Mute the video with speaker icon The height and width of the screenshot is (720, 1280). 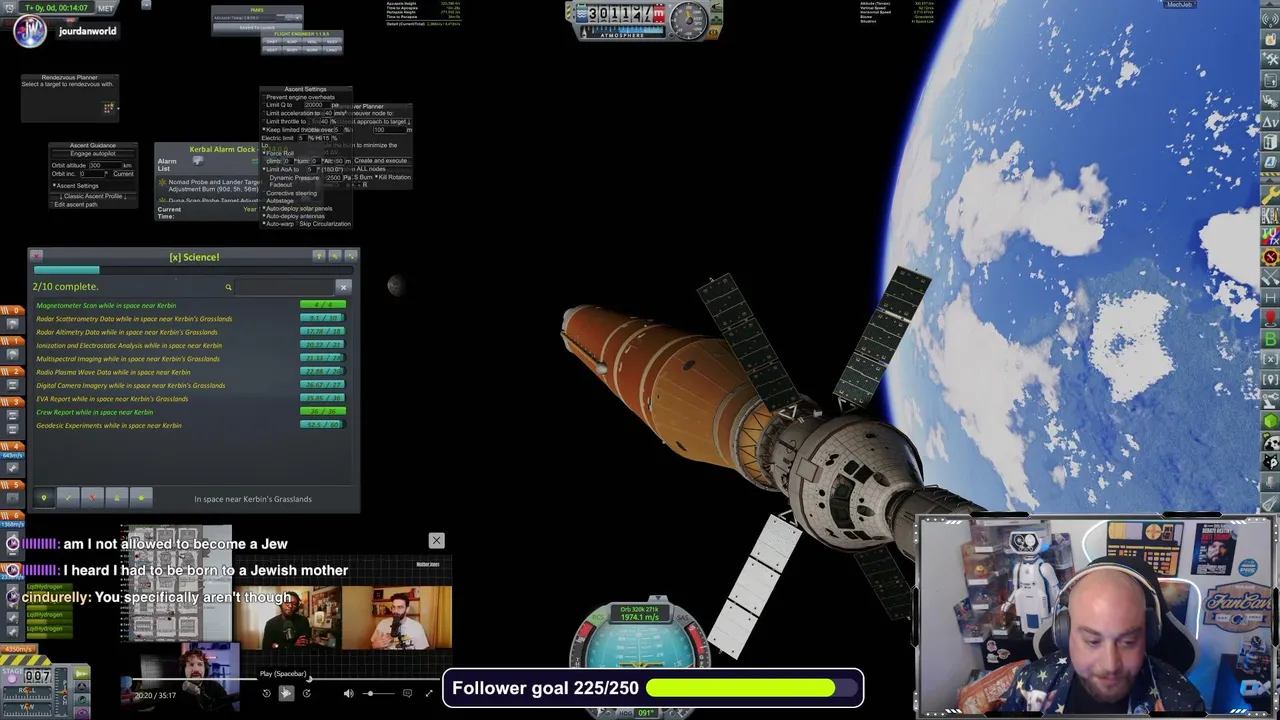[348, 693]
